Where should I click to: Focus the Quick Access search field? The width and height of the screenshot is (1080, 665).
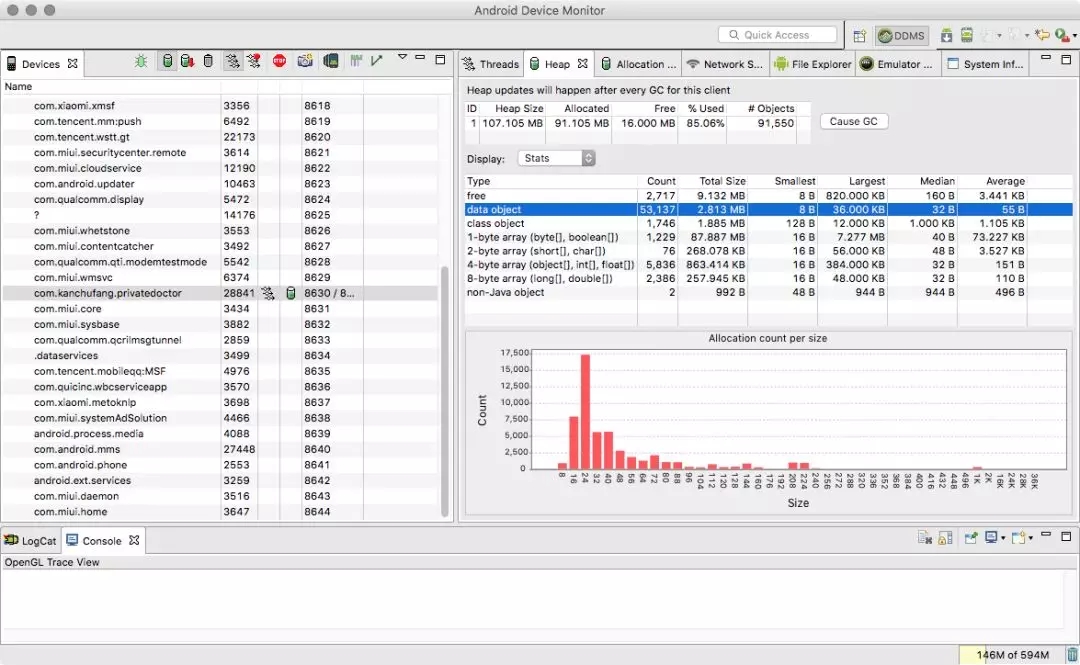[x=777, y=34]
